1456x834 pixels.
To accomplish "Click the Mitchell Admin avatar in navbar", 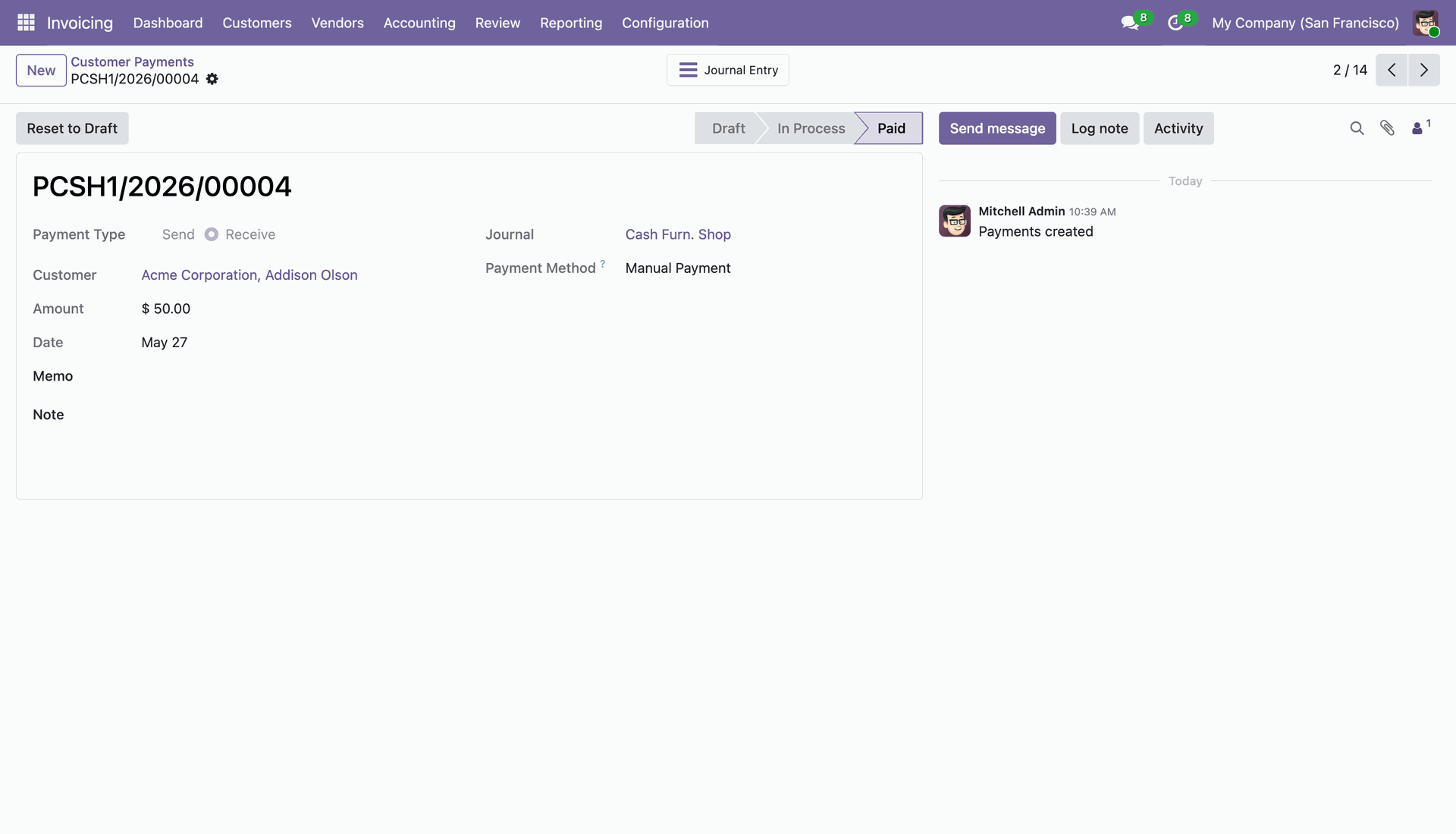I will click(1426, 23).
